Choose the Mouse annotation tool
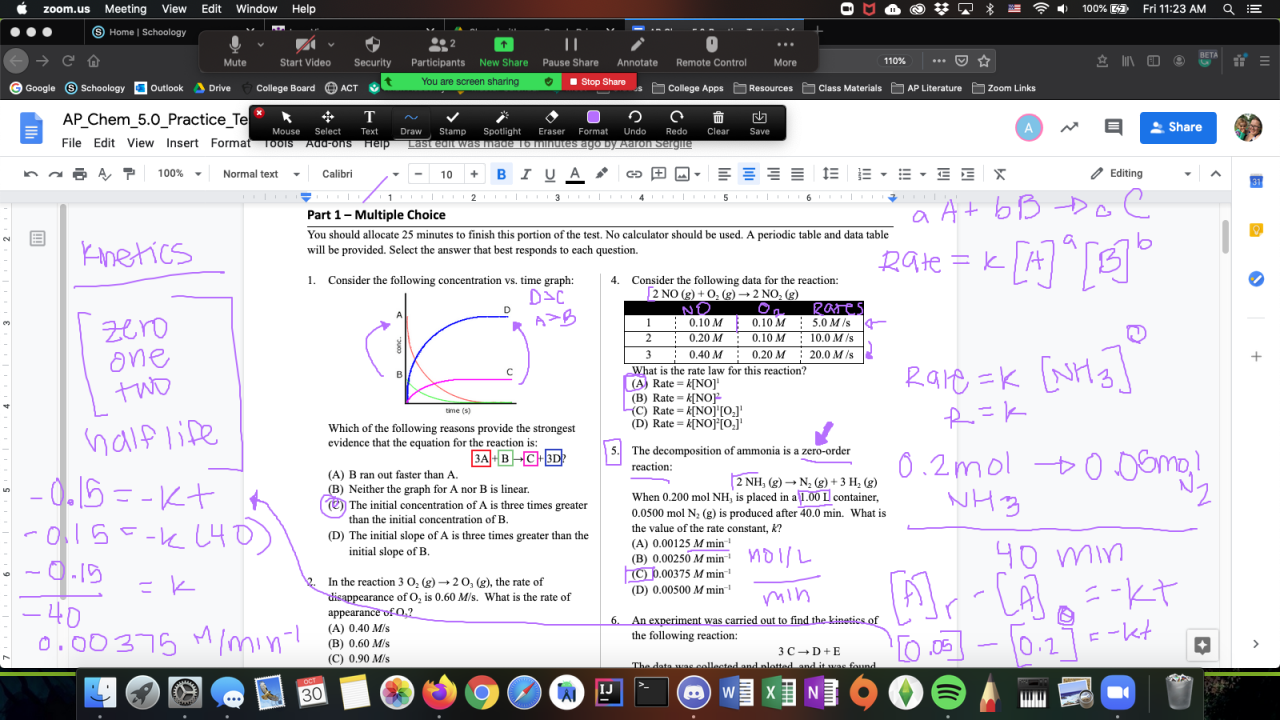 pos(286,123)
